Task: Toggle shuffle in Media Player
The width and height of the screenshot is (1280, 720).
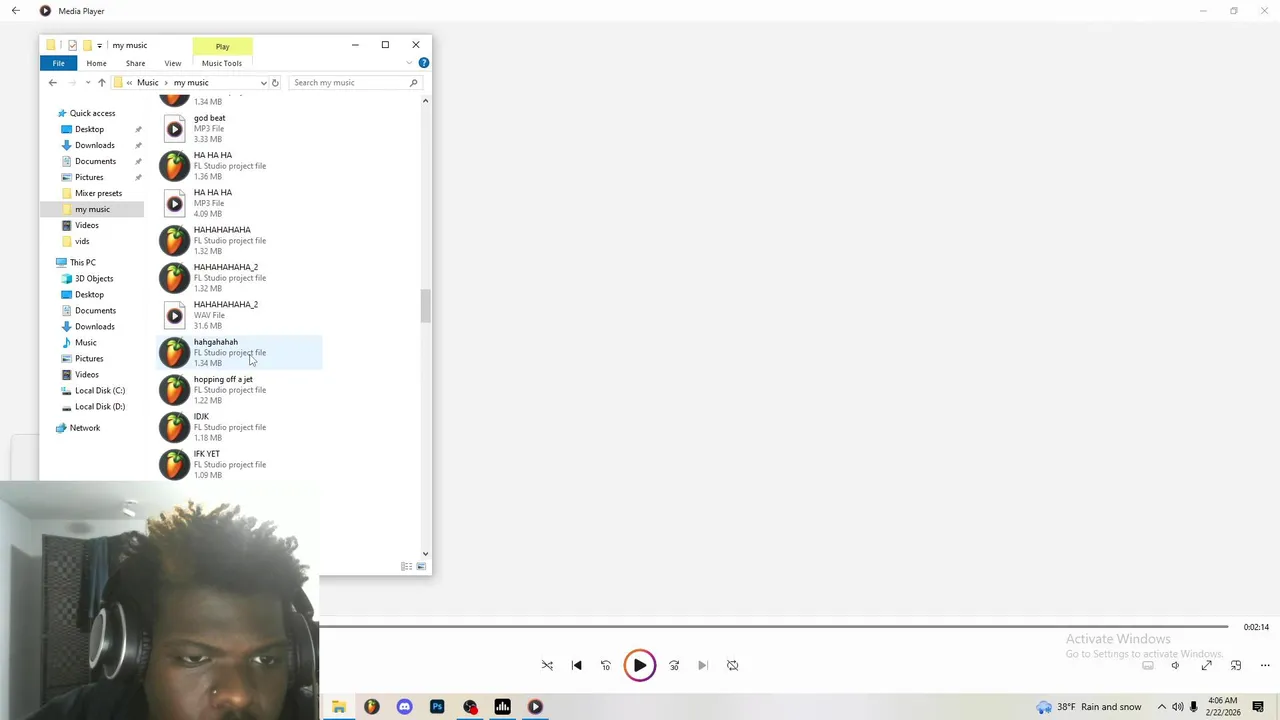Action: point(547,665)
